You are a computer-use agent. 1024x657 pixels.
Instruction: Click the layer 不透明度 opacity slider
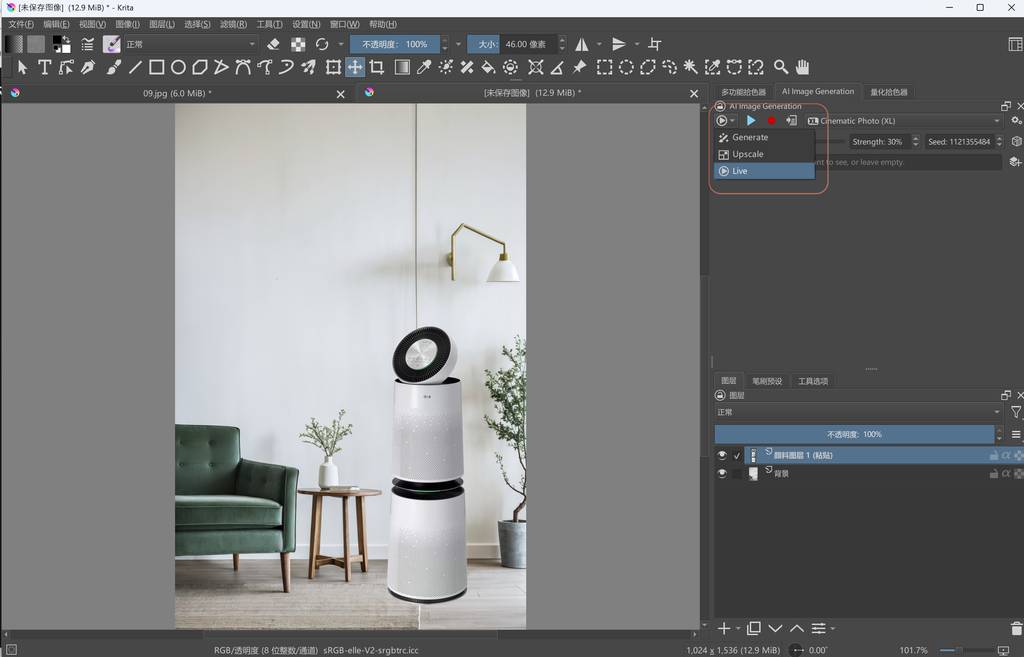coord(853,435)
